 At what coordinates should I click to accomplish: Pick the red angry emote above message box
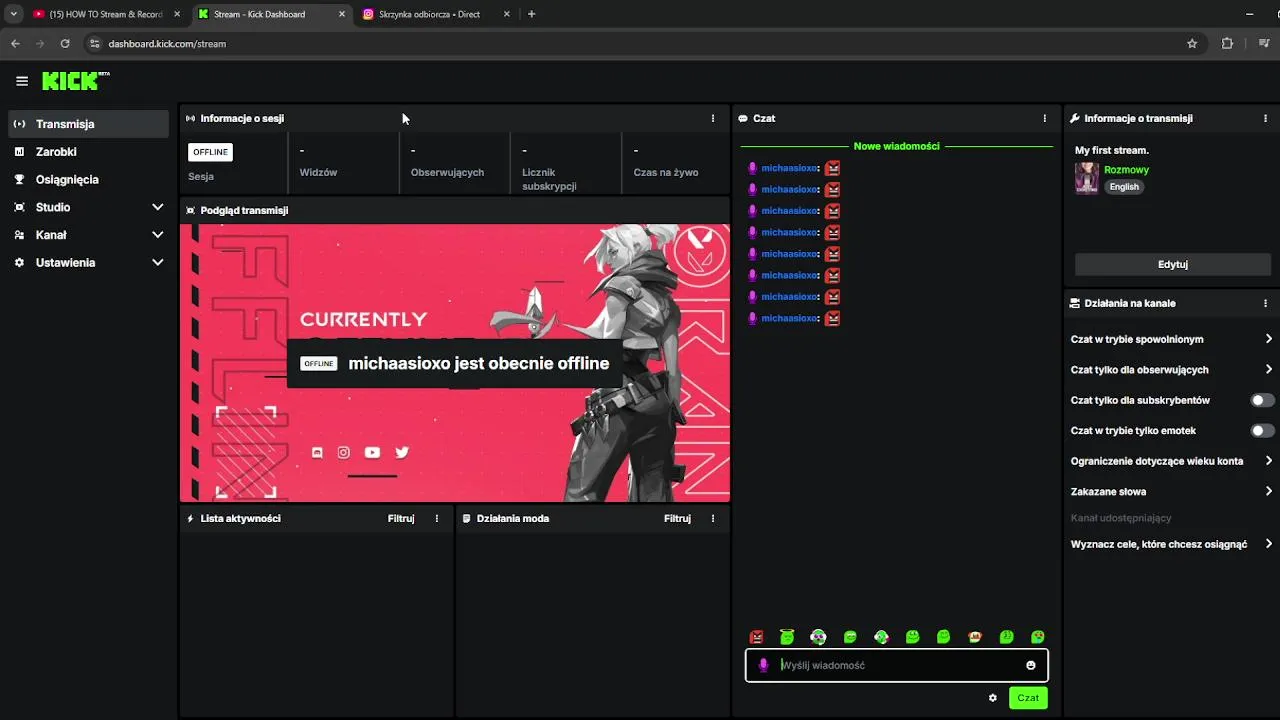pos(757,637)
